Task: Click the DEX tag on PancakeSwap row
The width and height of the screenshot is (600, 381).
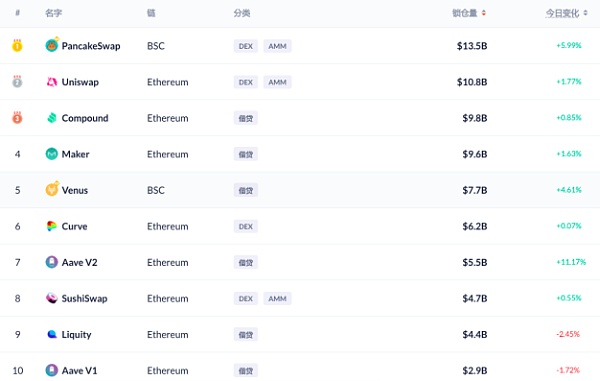Action: coord(246,46)
